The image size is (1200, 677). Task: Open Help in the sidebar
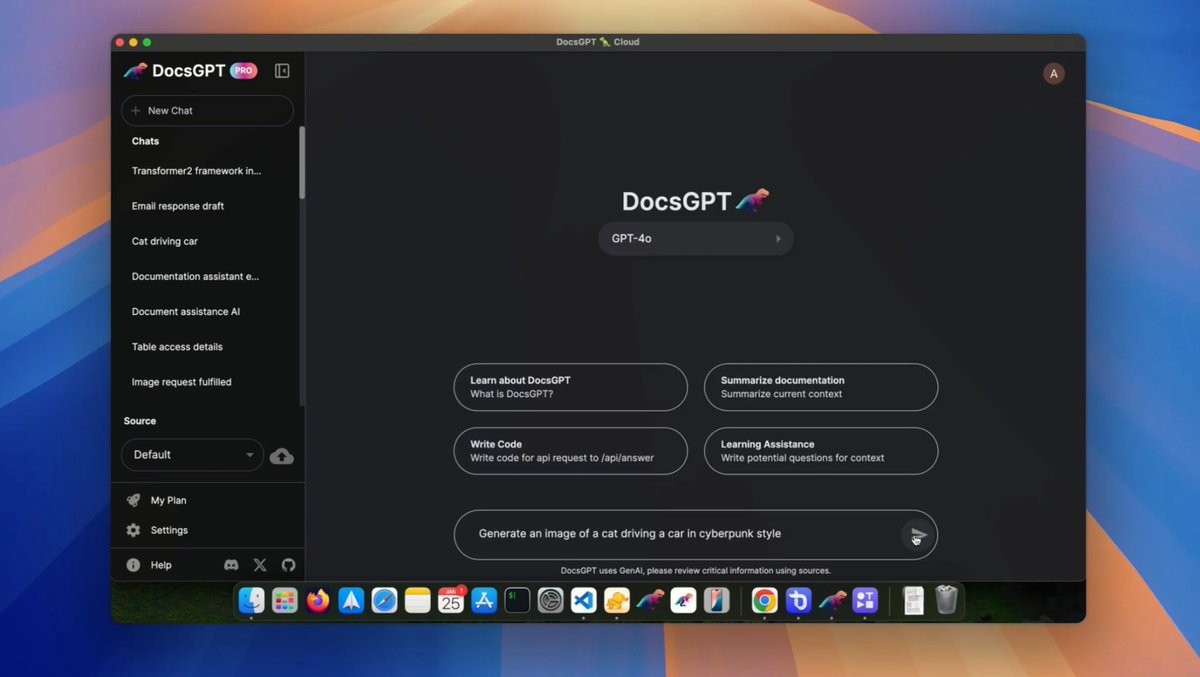pyautogui.click(x=161, y=565)
